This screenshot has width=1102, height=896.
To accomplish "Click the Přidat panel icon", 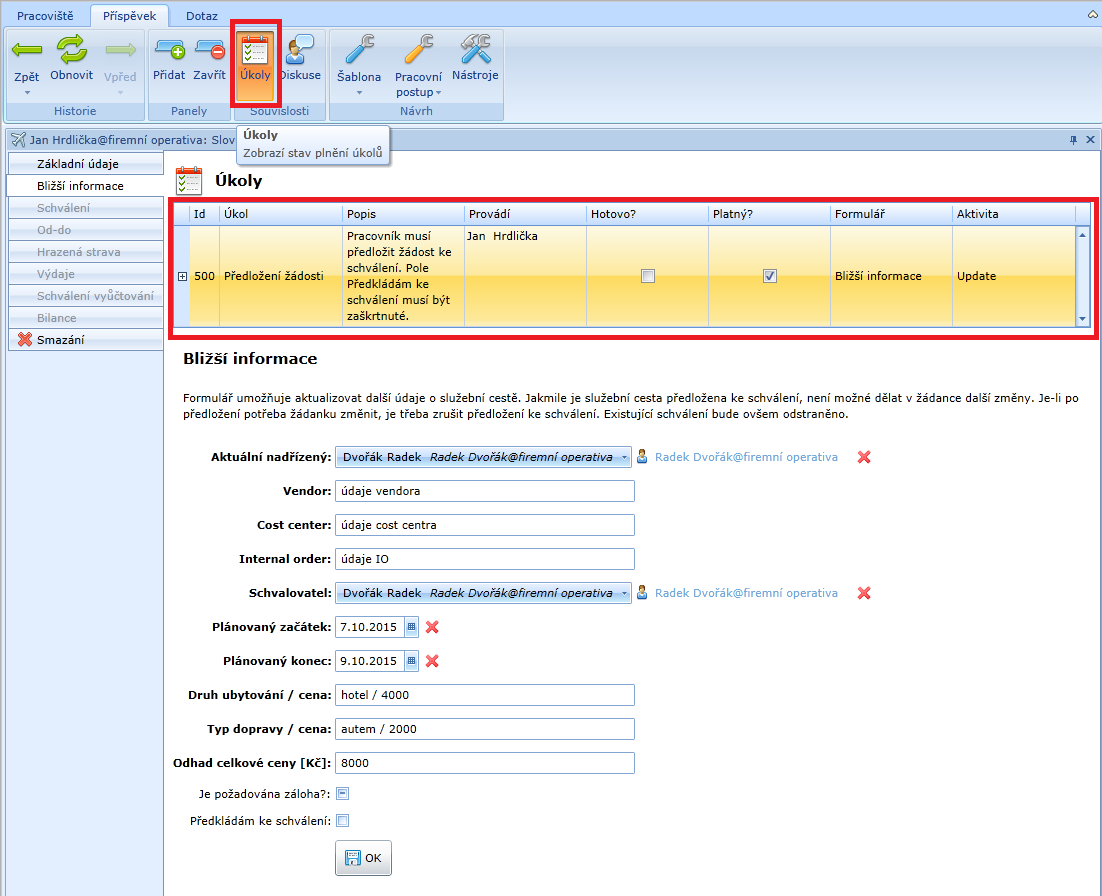I will tap(168, 49).
